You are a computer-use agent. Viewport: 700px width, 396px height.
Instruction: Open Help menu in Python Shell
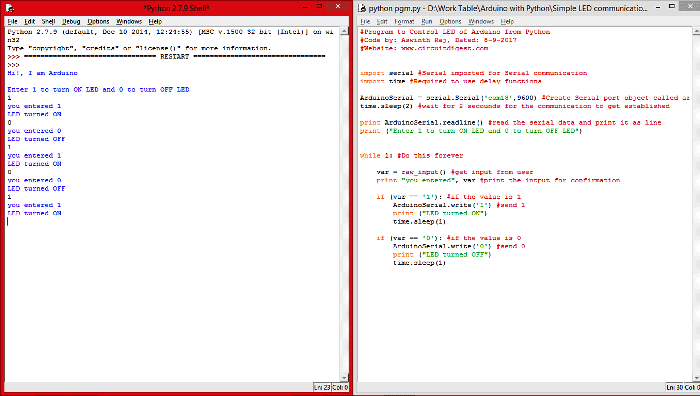pyautogui.click(x=155, y=21)
